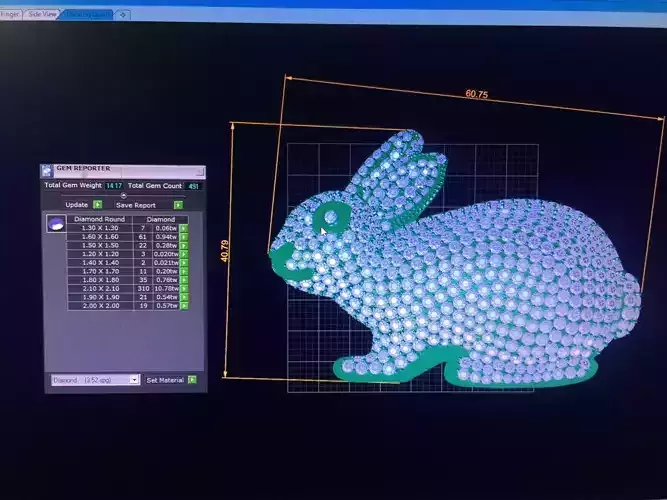Viewport: 667px width, 500px height.
Task: Select the 1.20 X 1.20 size cell
Action: 100,254
